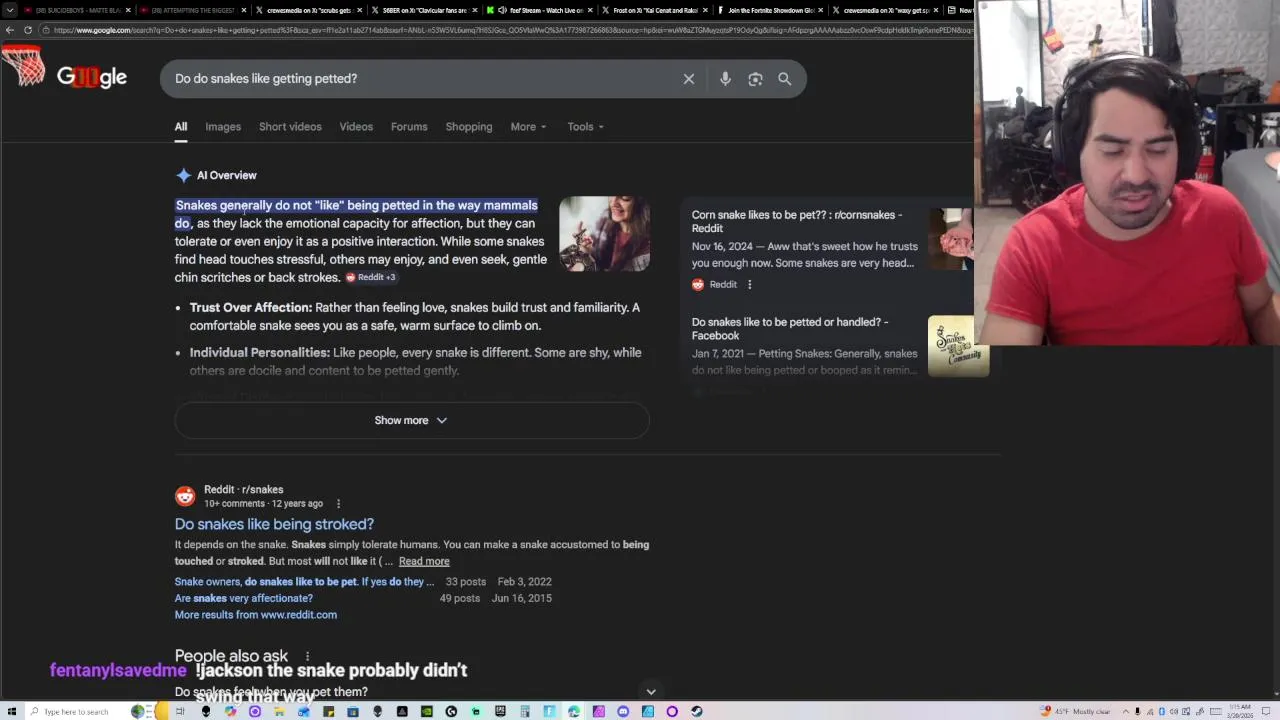Switch to the SUICIDEBOYS browser tab
The height and width of the screenshot is (720, 1280).
[78, 10]
